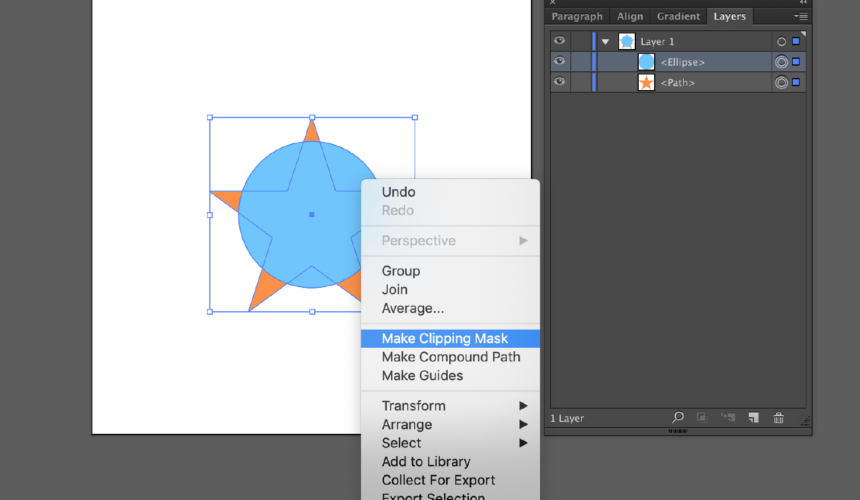This screenshot has width=860, height=500.
Task: Click the blue selection square for Layer 1
Action: point(796,41)
